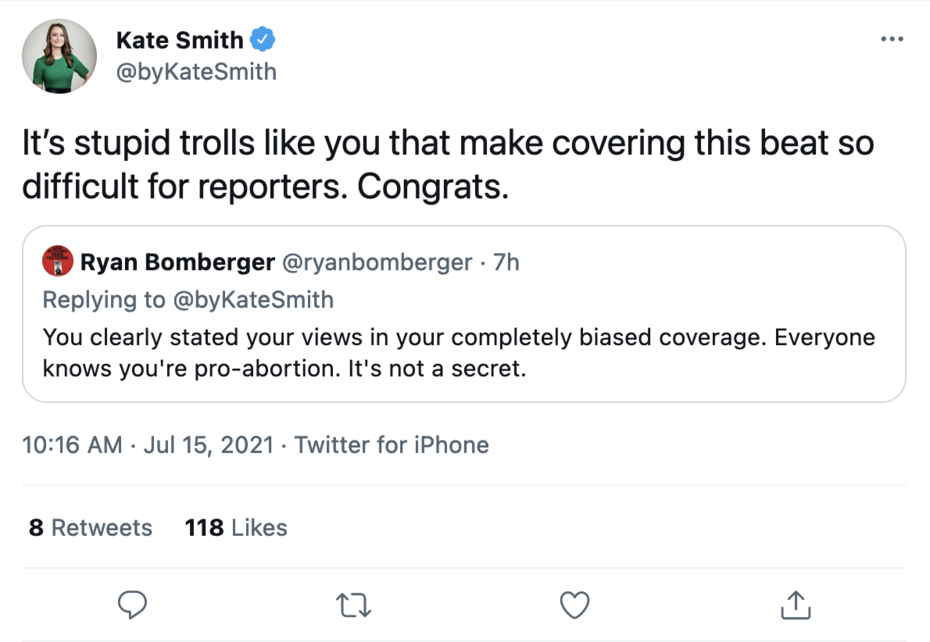Click the reply speech bubble icon

coord(133,604)
